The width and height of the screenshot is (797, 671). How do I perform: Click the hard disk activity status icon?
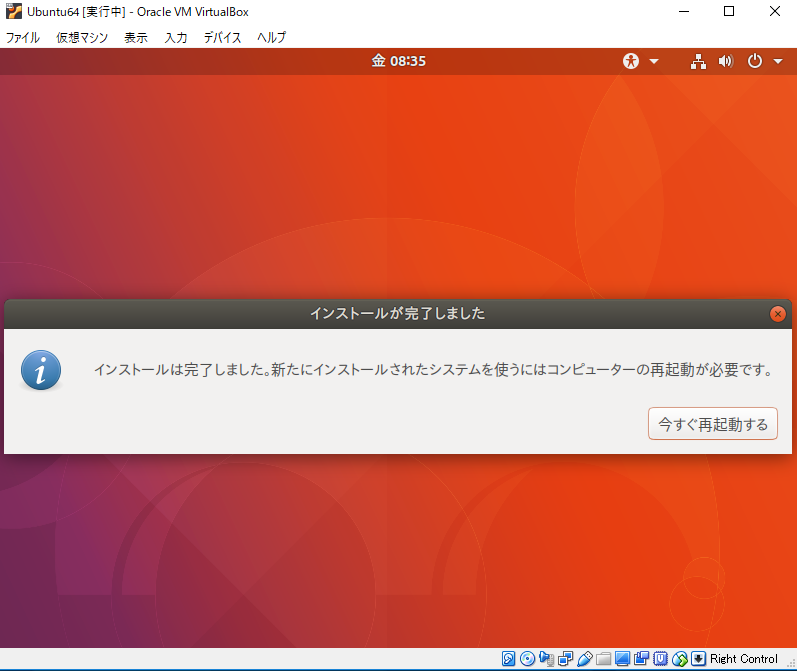click(x=508, y=659)
